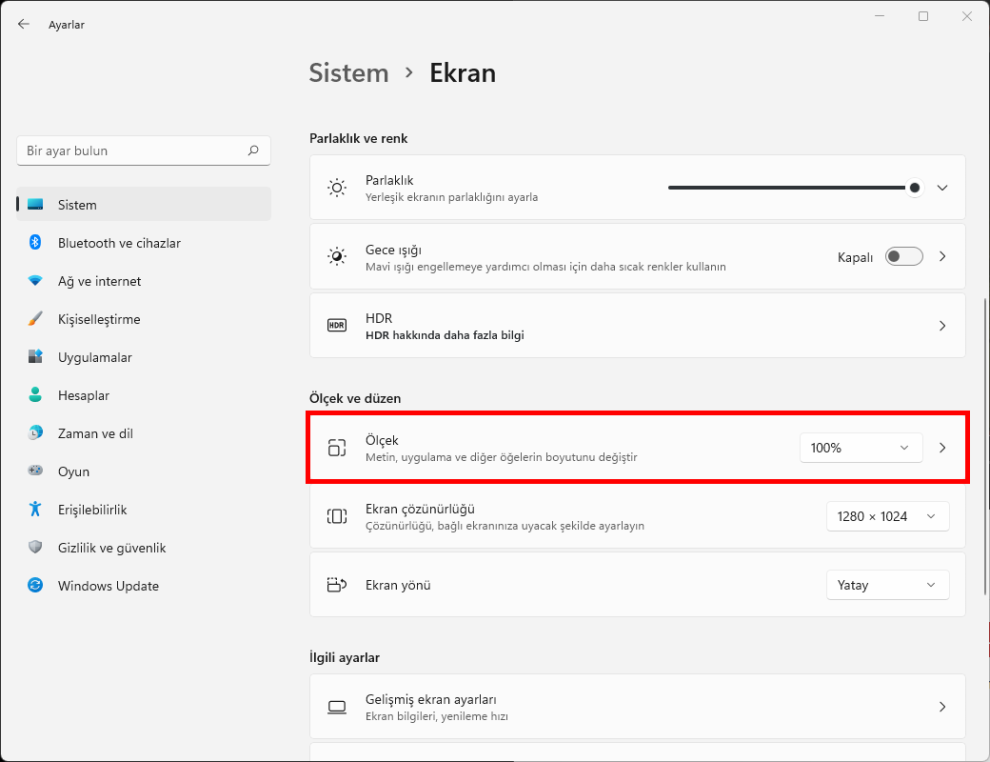The image size is (990, 762).
Task: Select Hesaplar in the sidebar
Action: (84, 395)
